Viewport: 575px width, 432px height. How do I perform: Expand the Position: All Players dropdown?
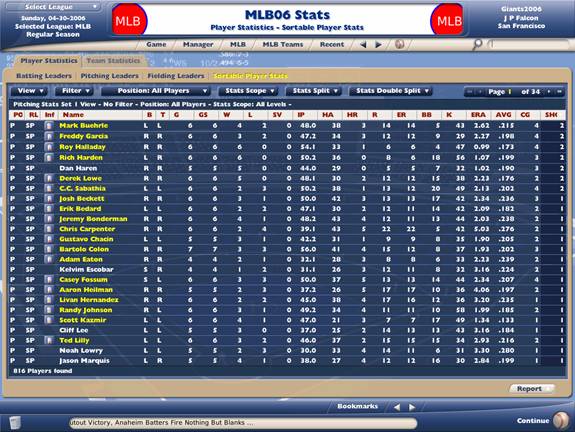coord(156,91)
